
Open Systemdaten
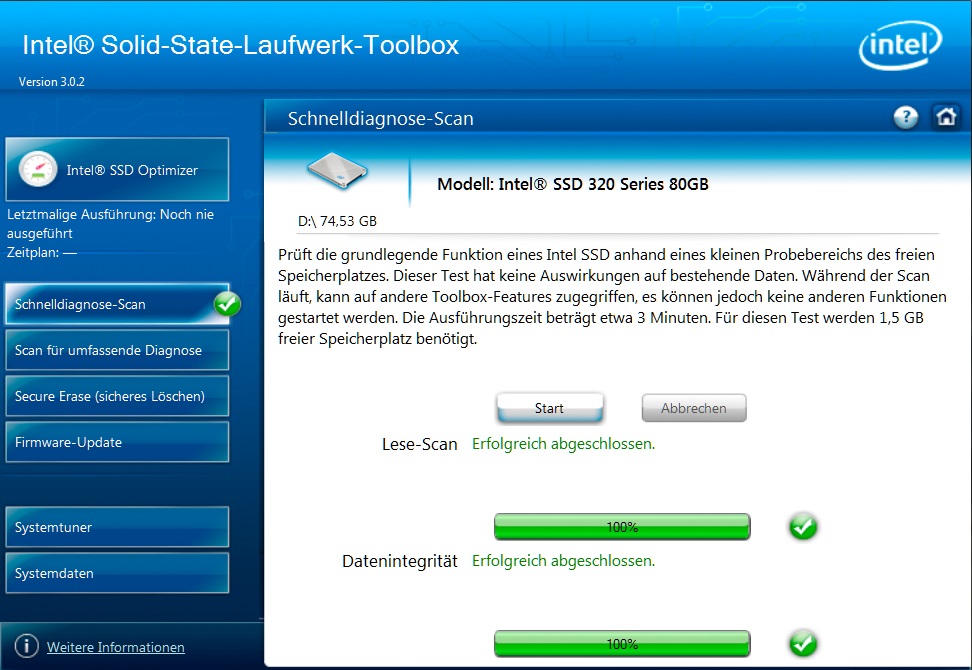(x=117, y=573)
